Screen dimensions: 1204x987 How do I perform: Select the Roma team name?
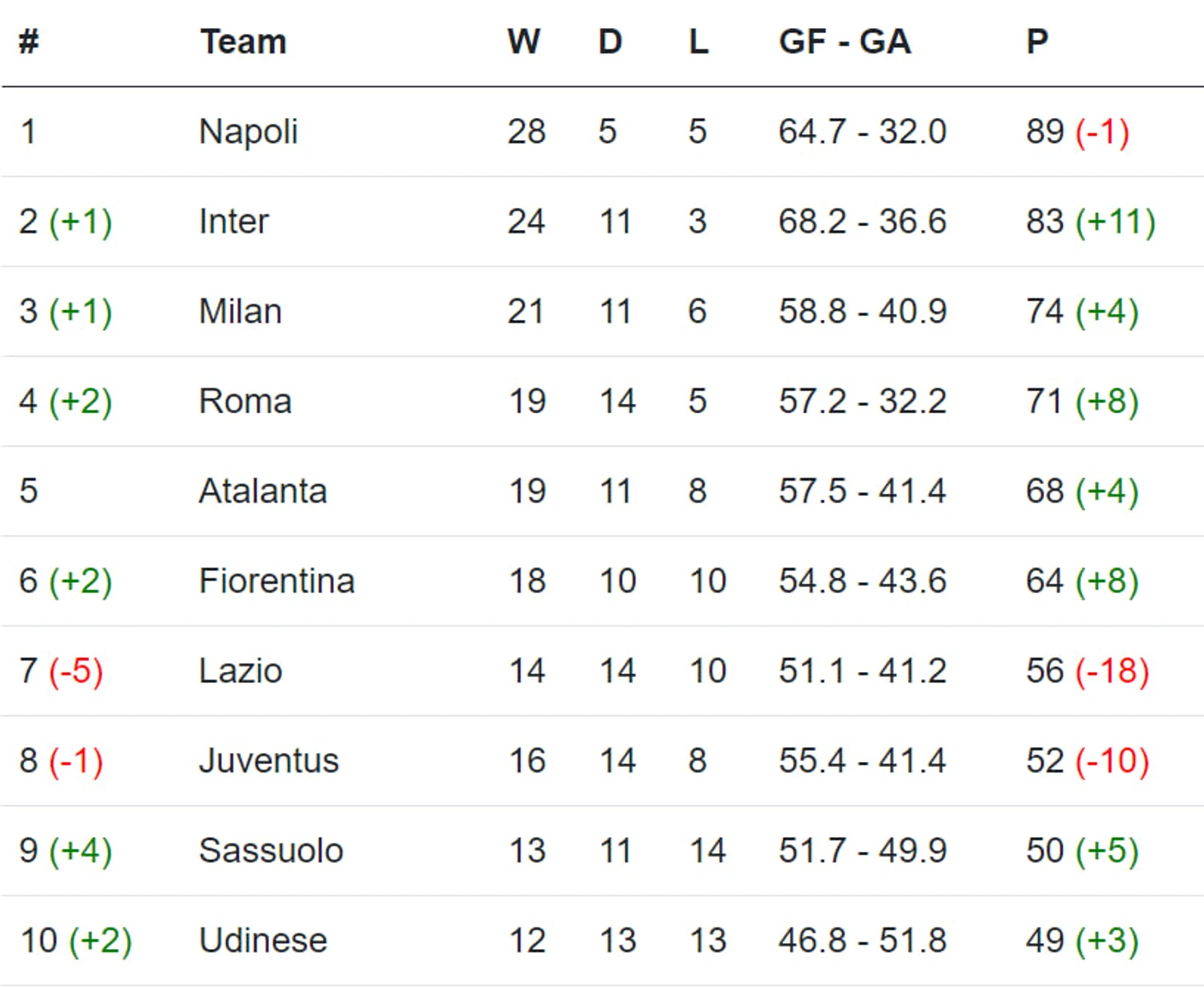coord(246,402)
